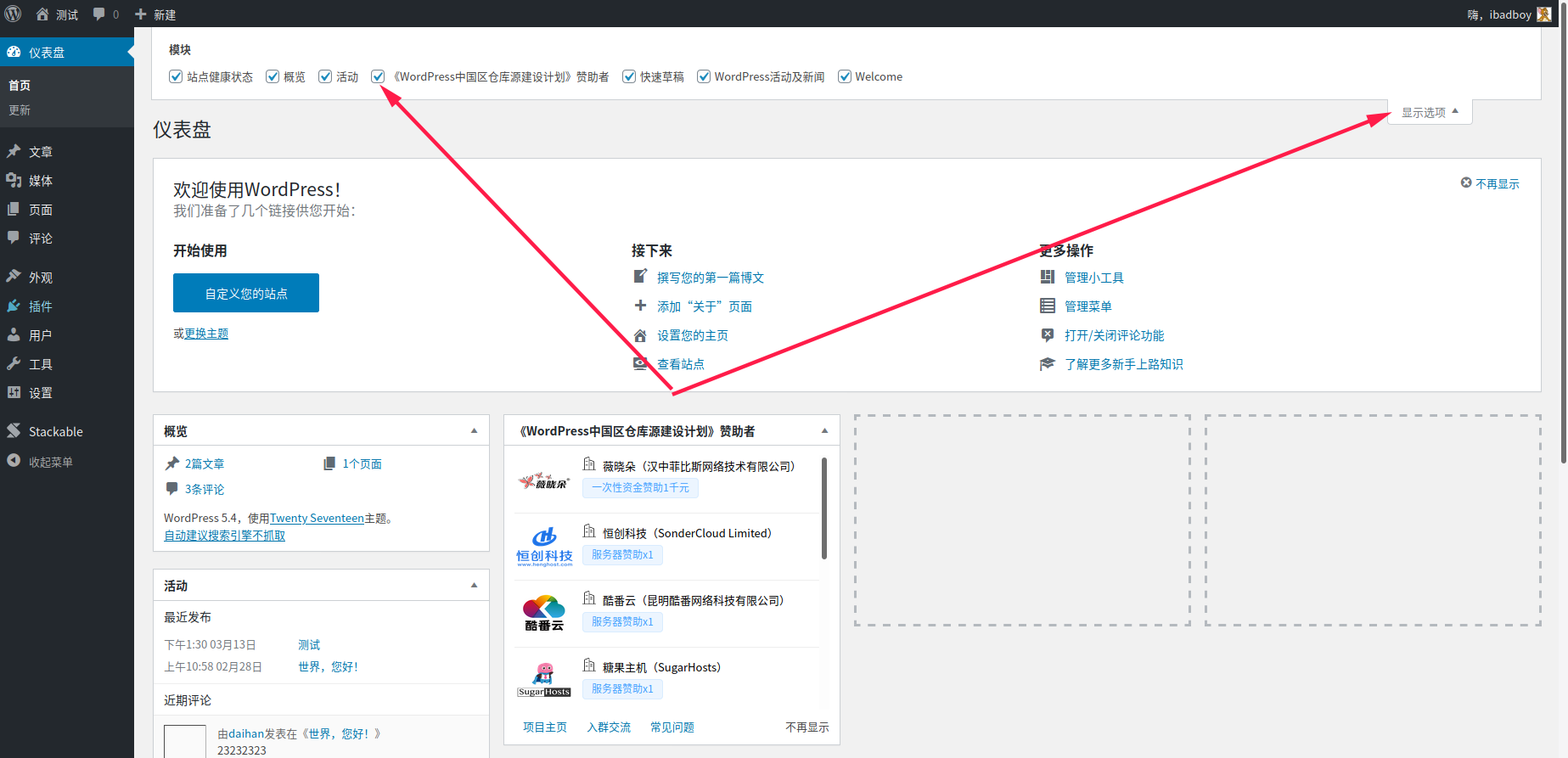Open the ibadboy user avatar

coord(1544,14)
